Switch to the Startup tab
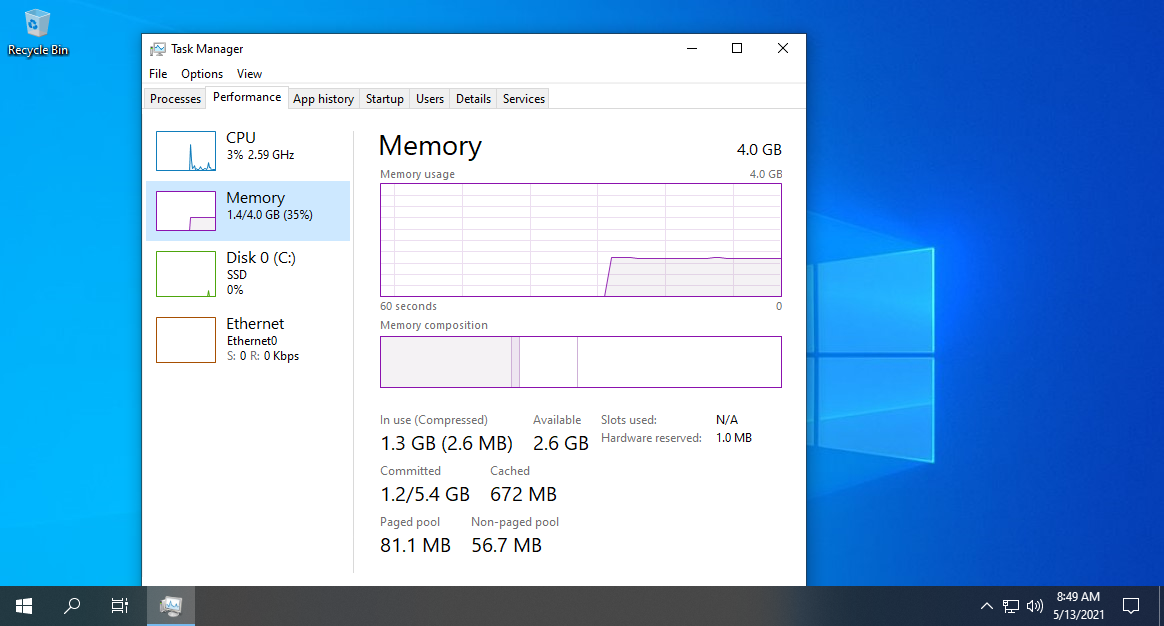The image size is (1164, 626). (x=385, y=99)
